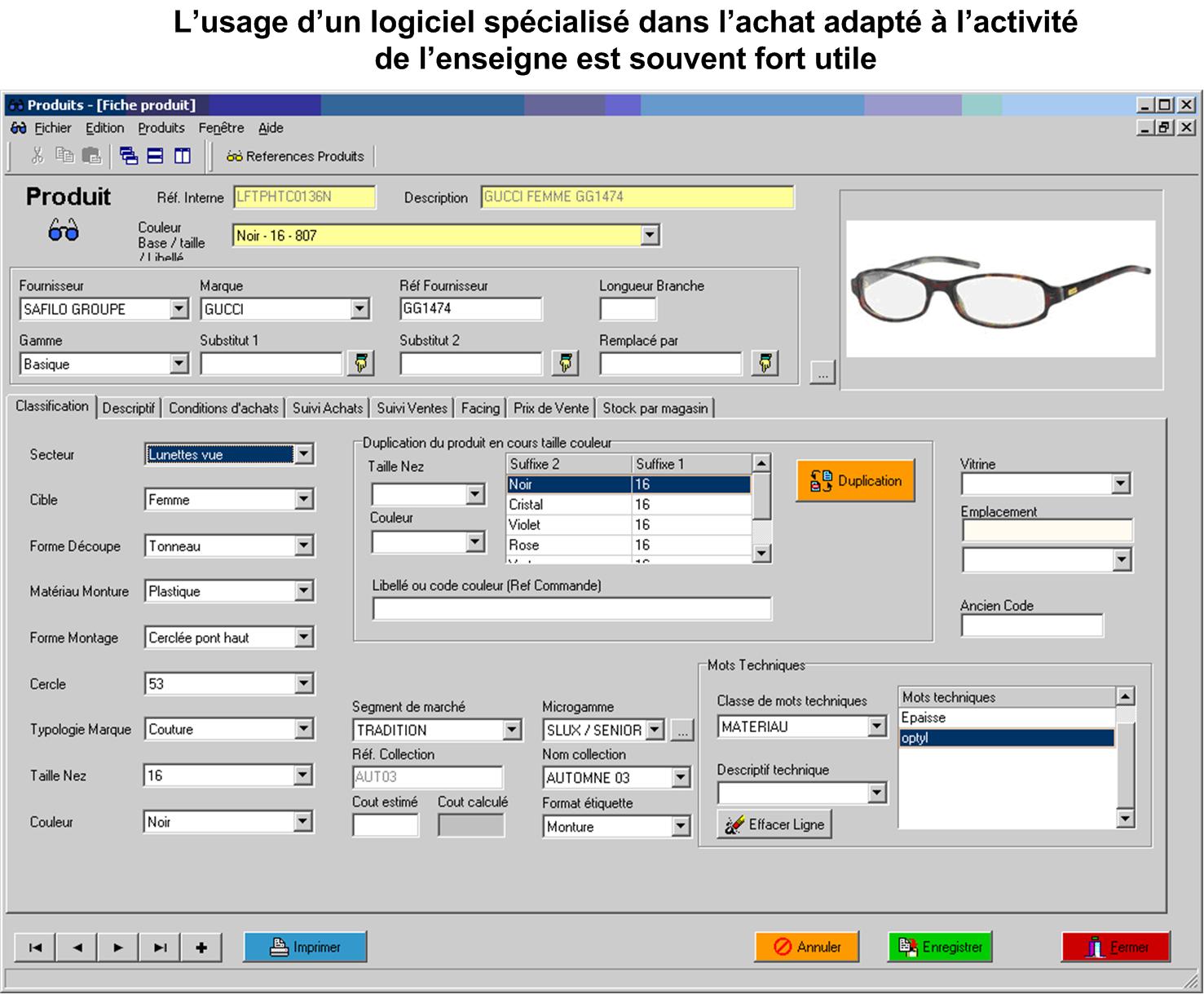
Task: Expand the Secteur Lunettes vue dropdown
Action: (x=303, y=454)
